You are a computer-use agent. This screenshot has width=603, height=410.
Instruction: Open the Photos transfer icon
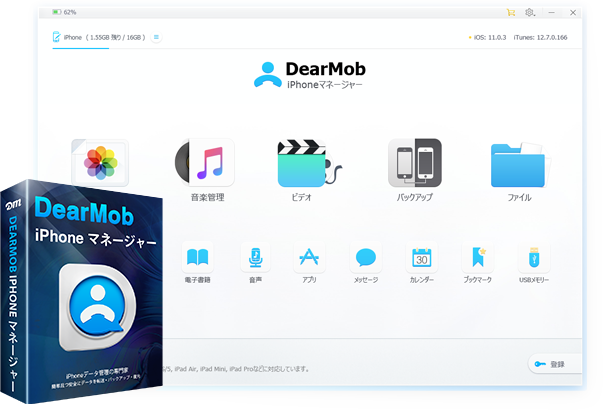pyautogui.click(x=100, y=163)
